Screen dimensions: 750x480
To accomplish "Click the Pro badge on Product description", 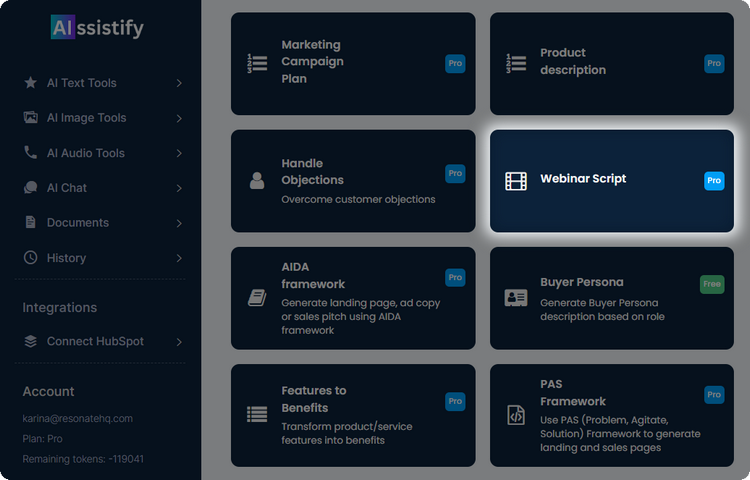I will (x=714, y=63).
